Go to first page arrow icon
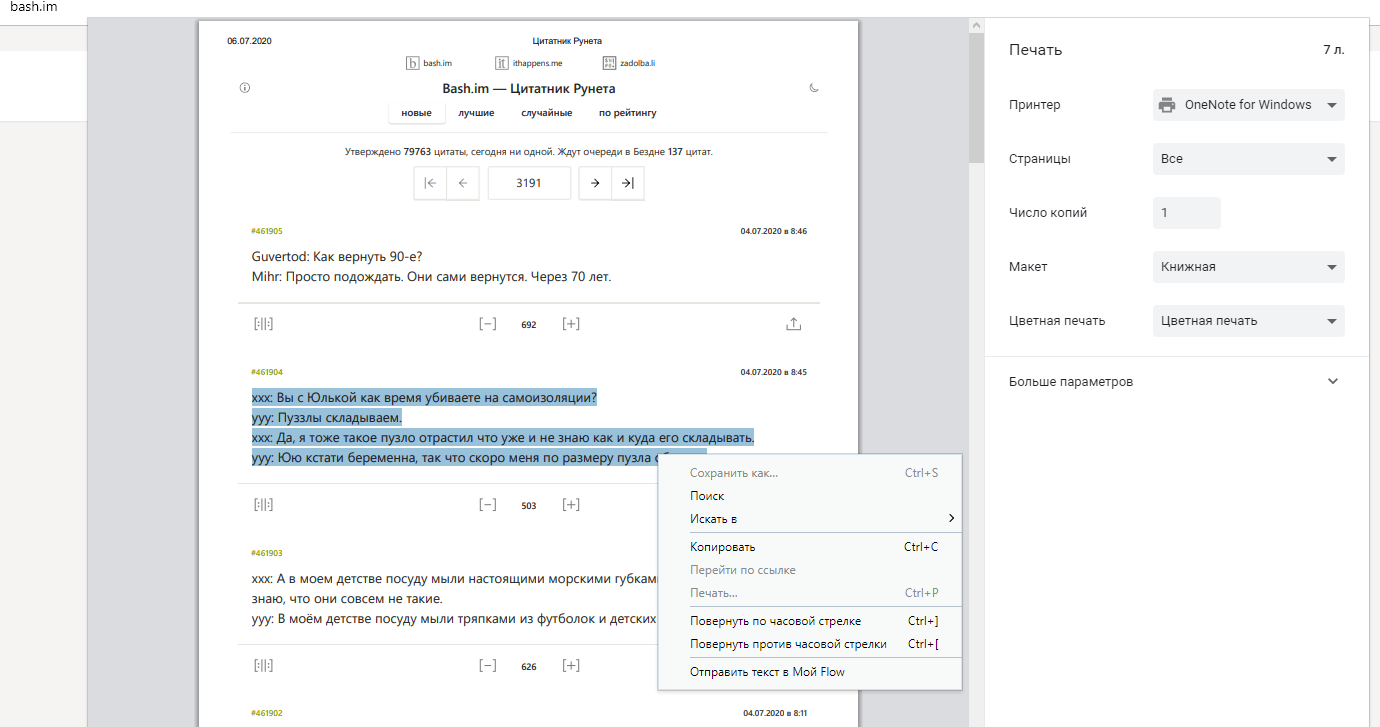The width and height of the screenshot is (1380, 727). (430, 183)
